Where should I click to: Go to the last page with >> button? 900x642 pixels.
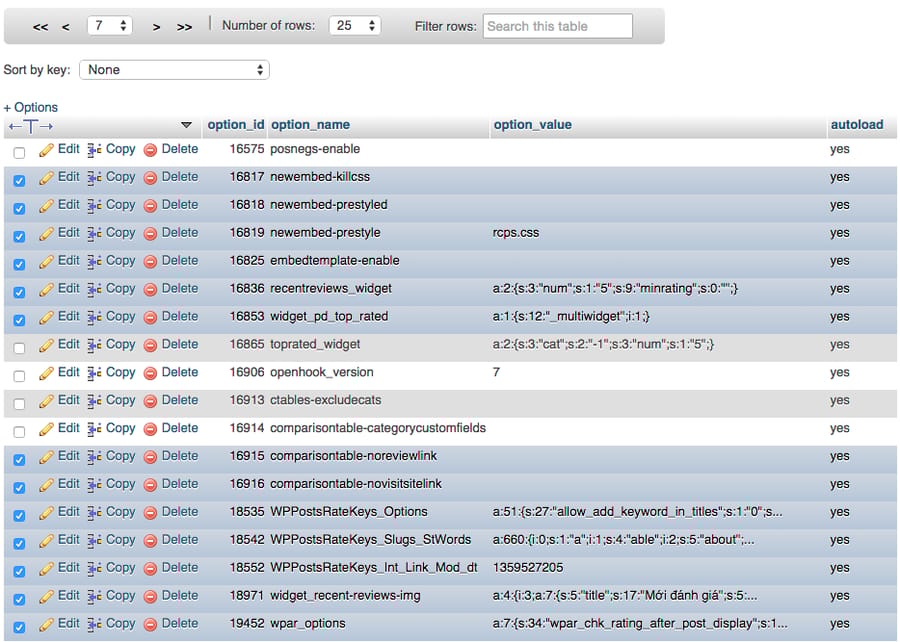click(184, 27)
